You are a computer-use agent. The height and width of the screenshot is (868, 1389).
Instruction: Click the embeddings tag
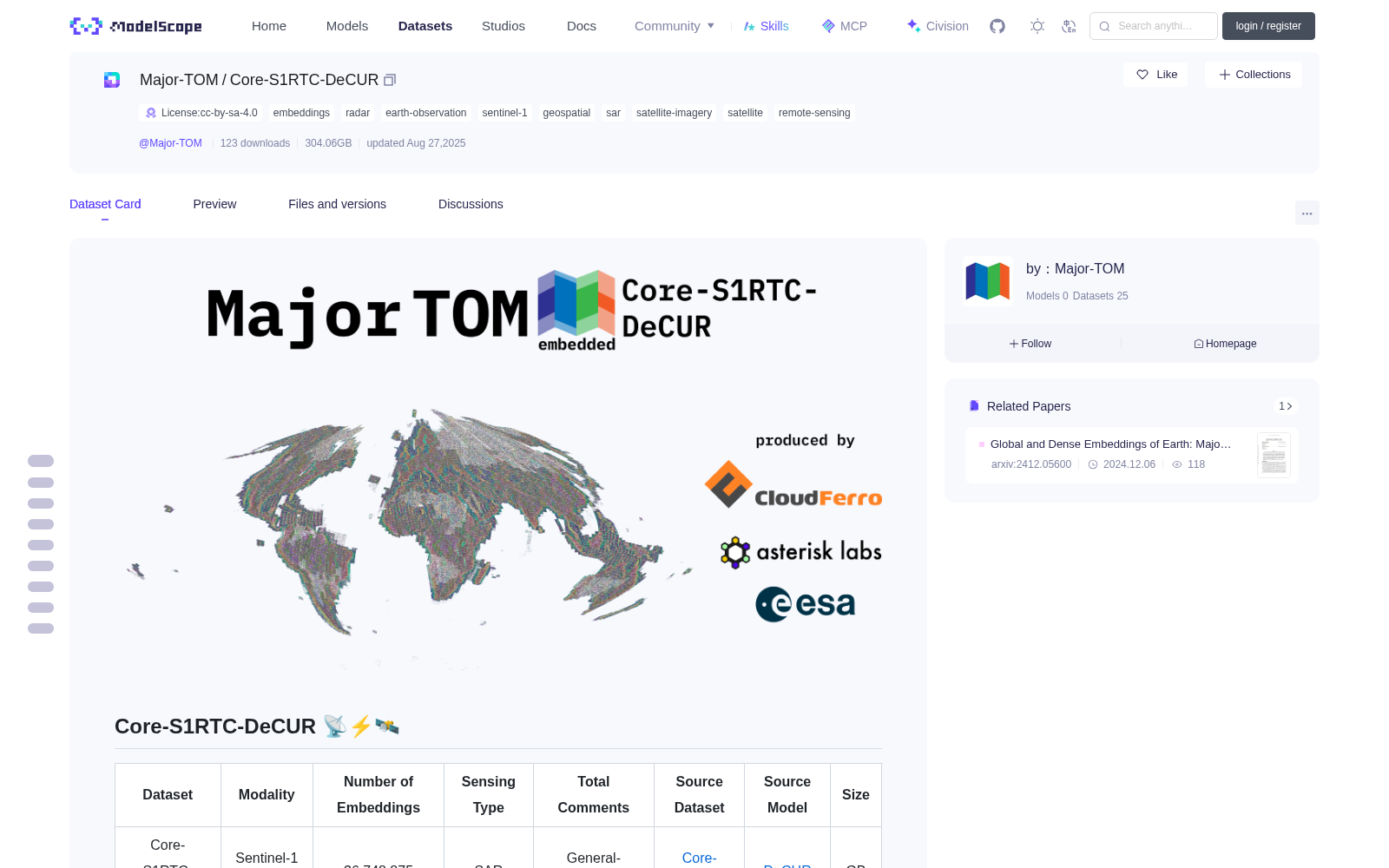[301, 113]
